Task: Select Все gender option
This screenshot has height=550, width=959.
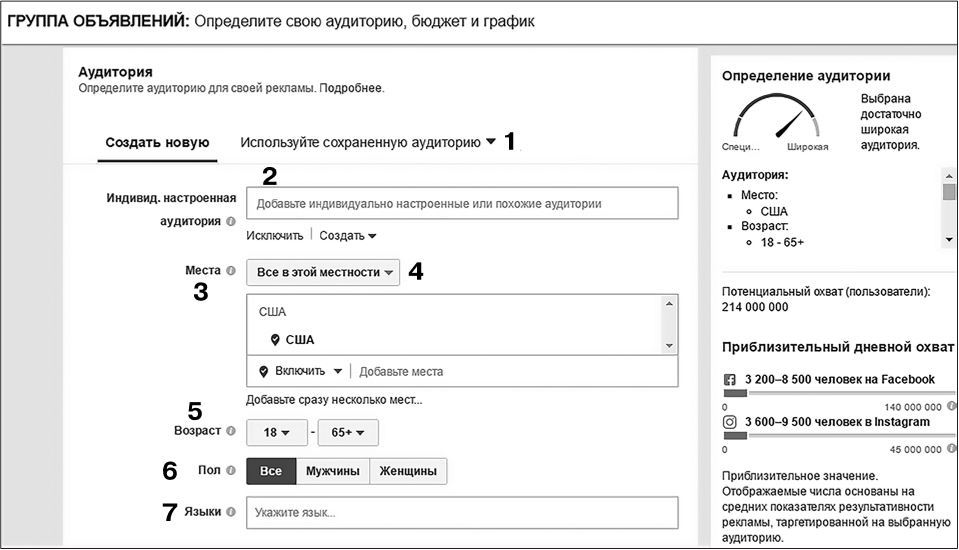Action: click(271, 471)
